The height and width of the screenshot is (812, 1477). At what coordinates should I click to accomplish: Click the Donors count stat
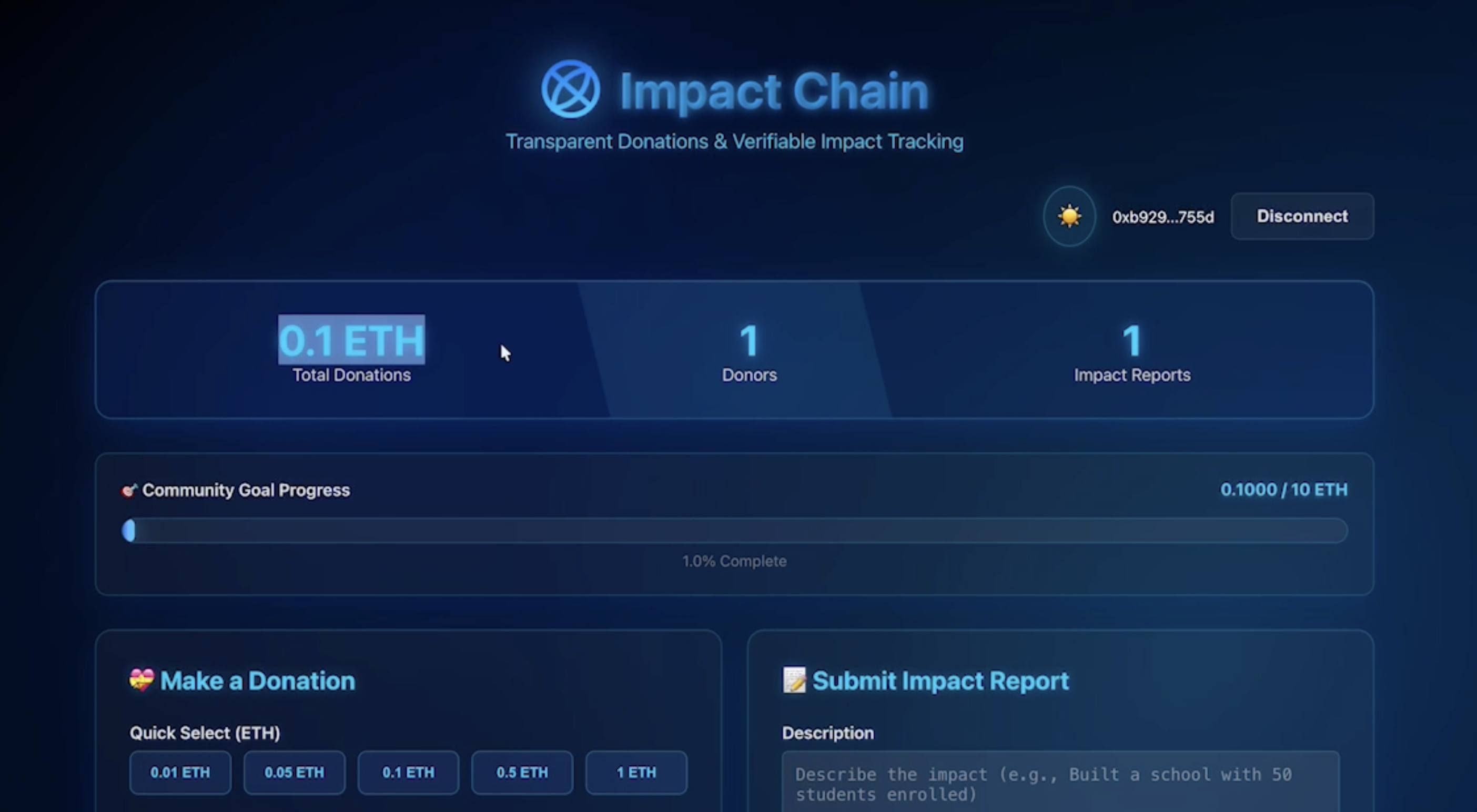click(749, 341)
